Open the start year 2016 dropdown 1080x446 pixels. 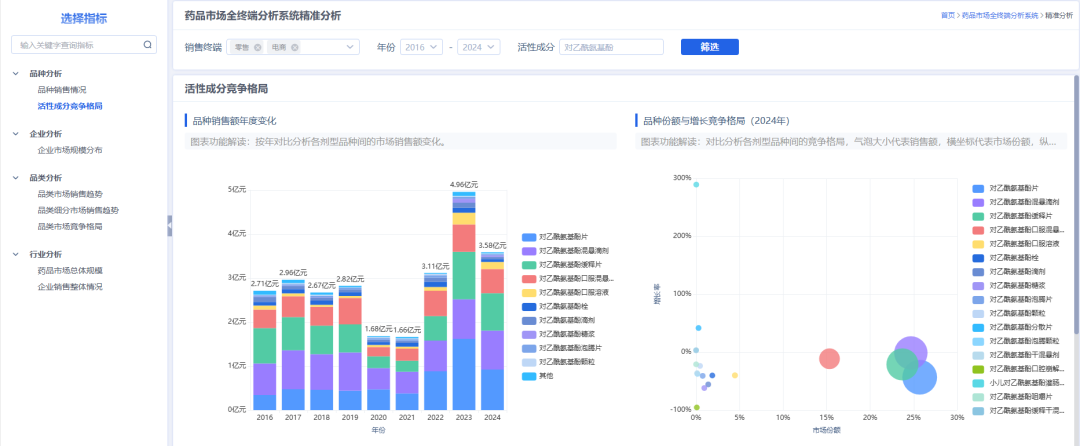click(x=421, y=47)
